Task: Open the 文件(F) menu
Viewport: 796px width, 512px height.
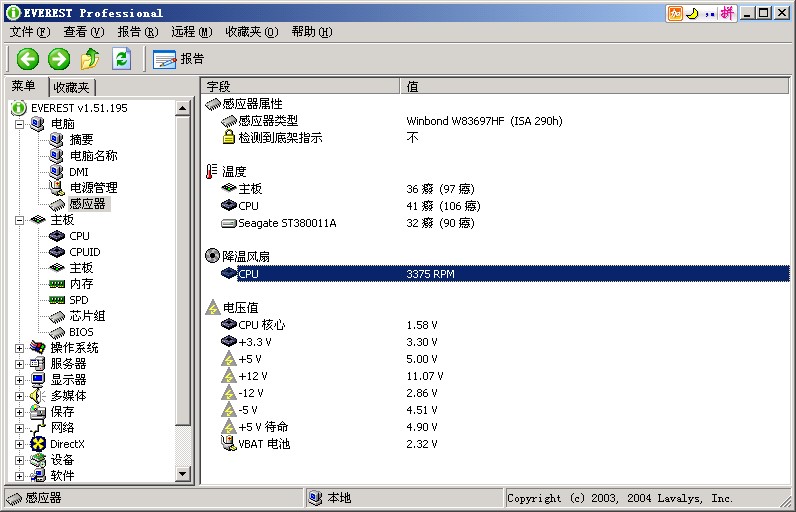Action: click(30, 32)
